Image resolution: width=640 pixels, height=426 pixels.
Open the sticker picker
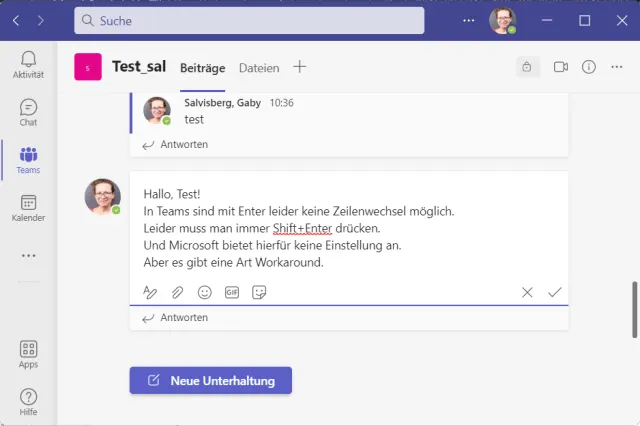coord(259,292)
